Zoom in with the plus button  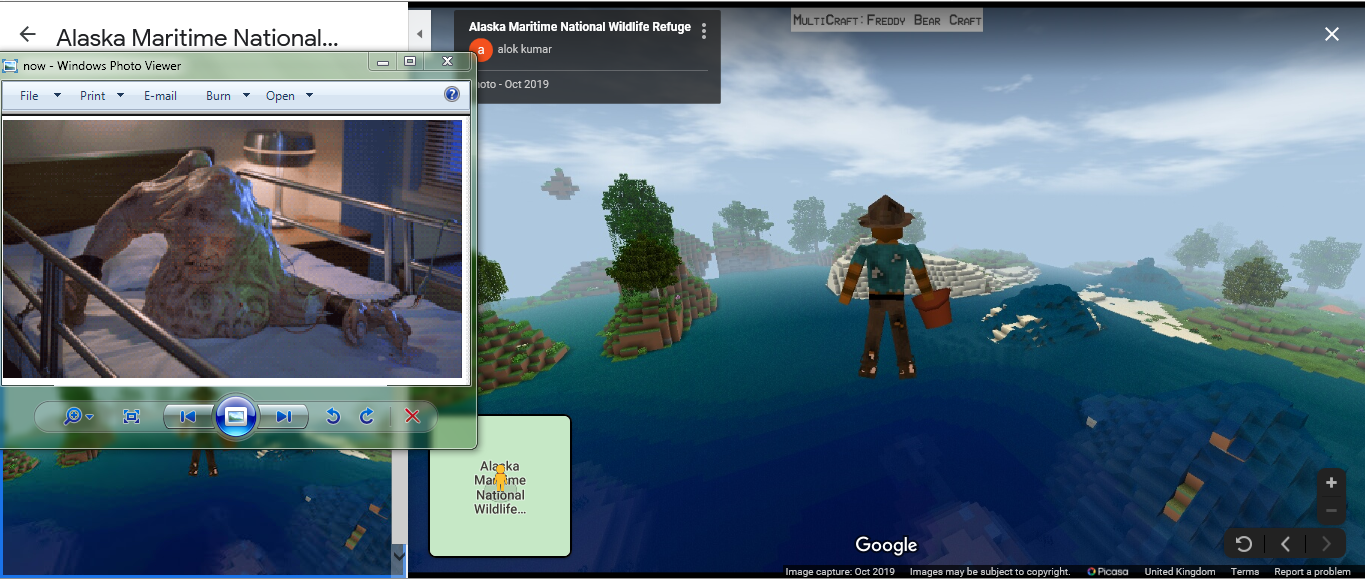(1331, 483)
